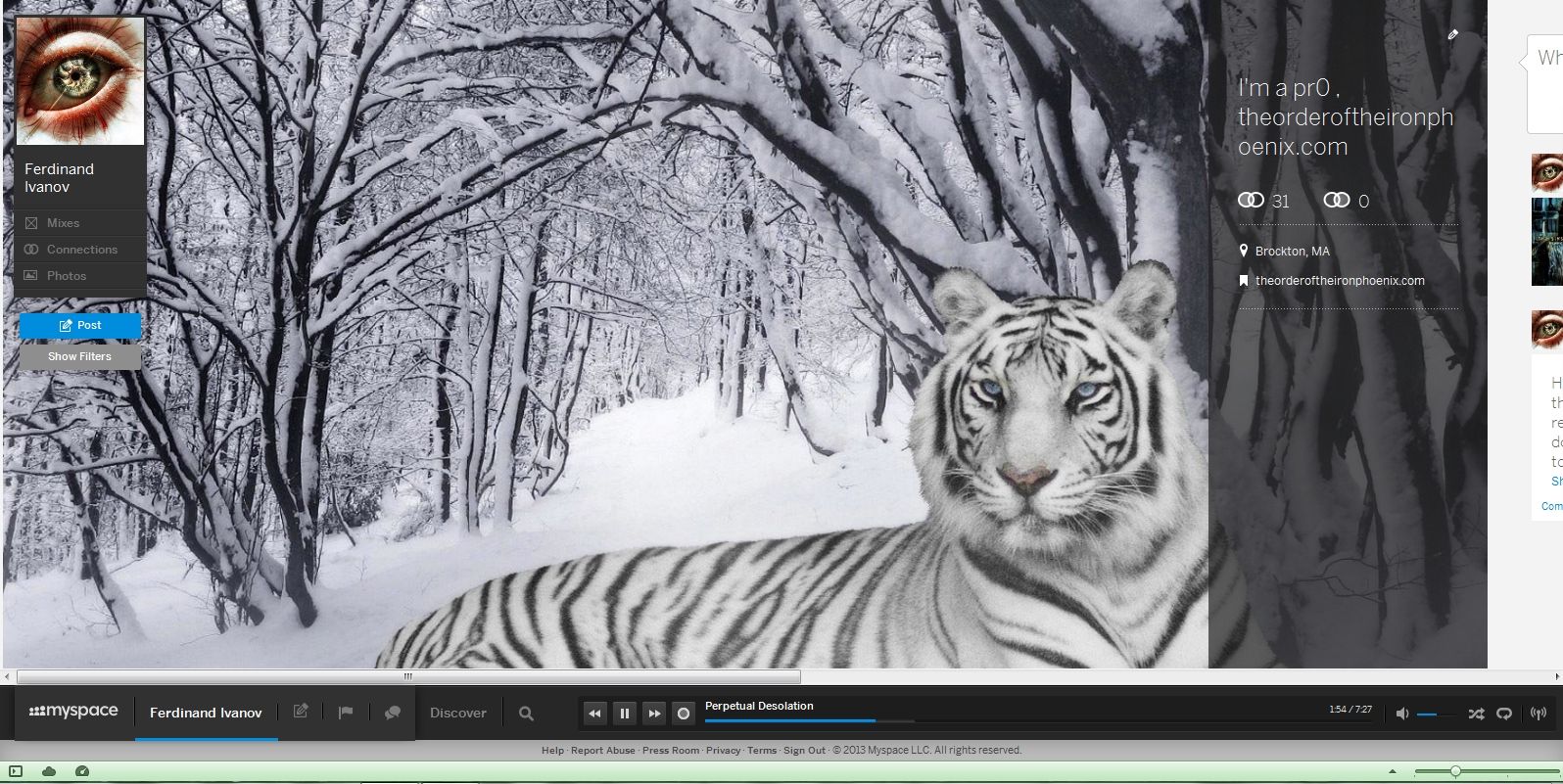Edit profile using the pencil icon
The height and width of the screenshot is (784, 1563).
[1452, 34]
